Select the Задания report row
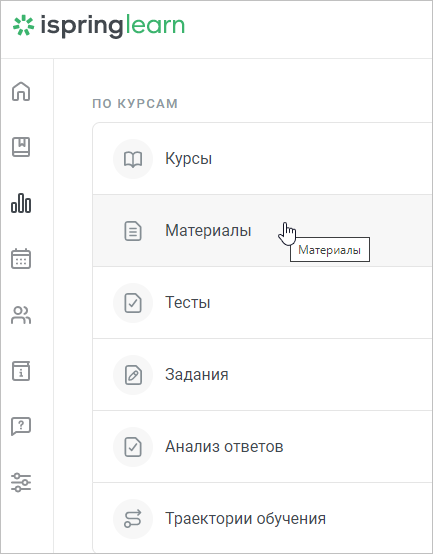 point(262,375)
